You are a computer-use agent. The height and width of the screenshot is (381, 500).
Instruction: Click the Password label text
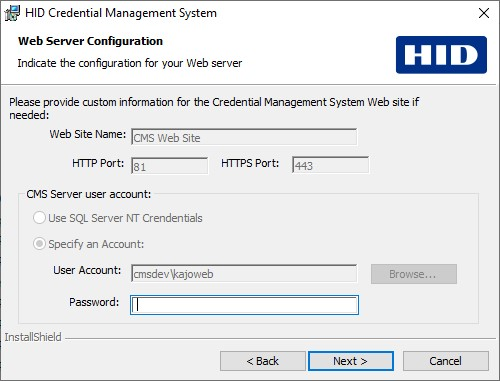coord(94,302)
